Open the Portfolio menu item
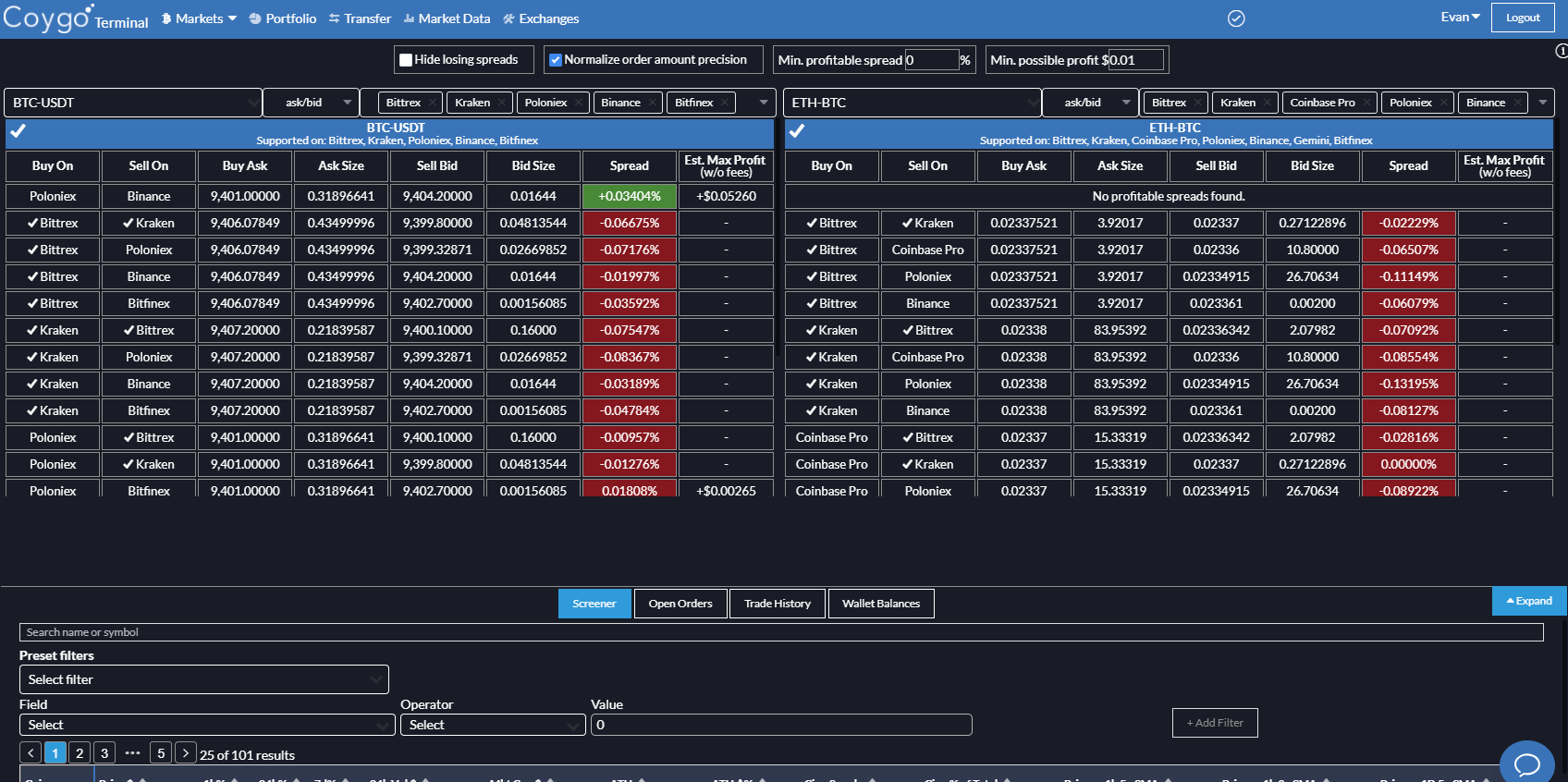This screenshot has width=1568, height=782. point(283,18)
